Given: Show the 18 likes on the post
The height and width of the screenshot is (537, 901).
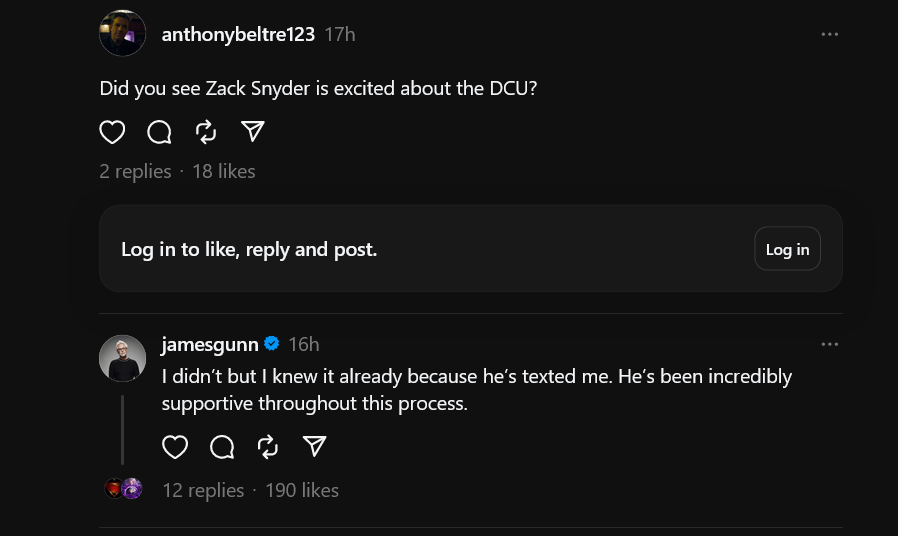Looking at the screenshot, I should (223, 171).
